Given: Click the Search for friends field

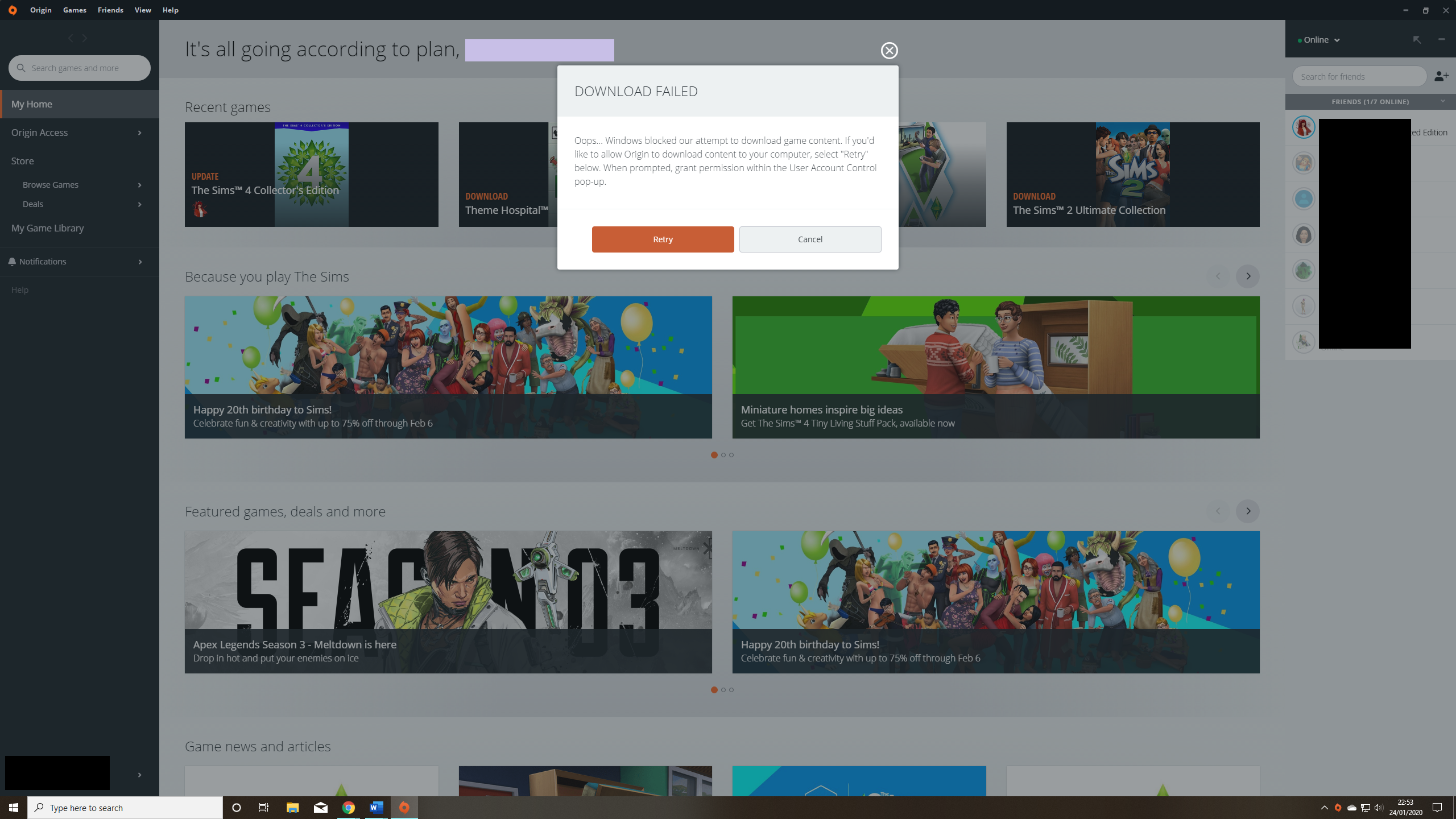Looking at the screenshot, I should click(x=1358, y=76).
